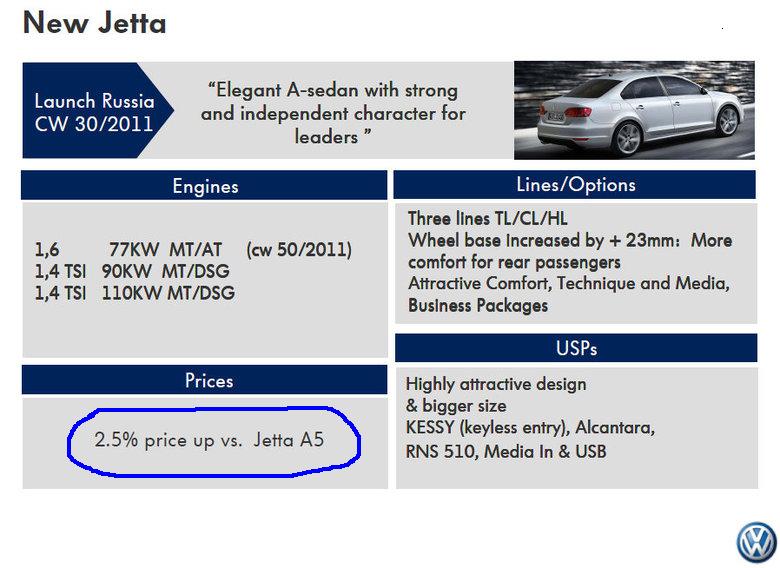Select the RNS 510, Media In & USB line

pos(506,452)
